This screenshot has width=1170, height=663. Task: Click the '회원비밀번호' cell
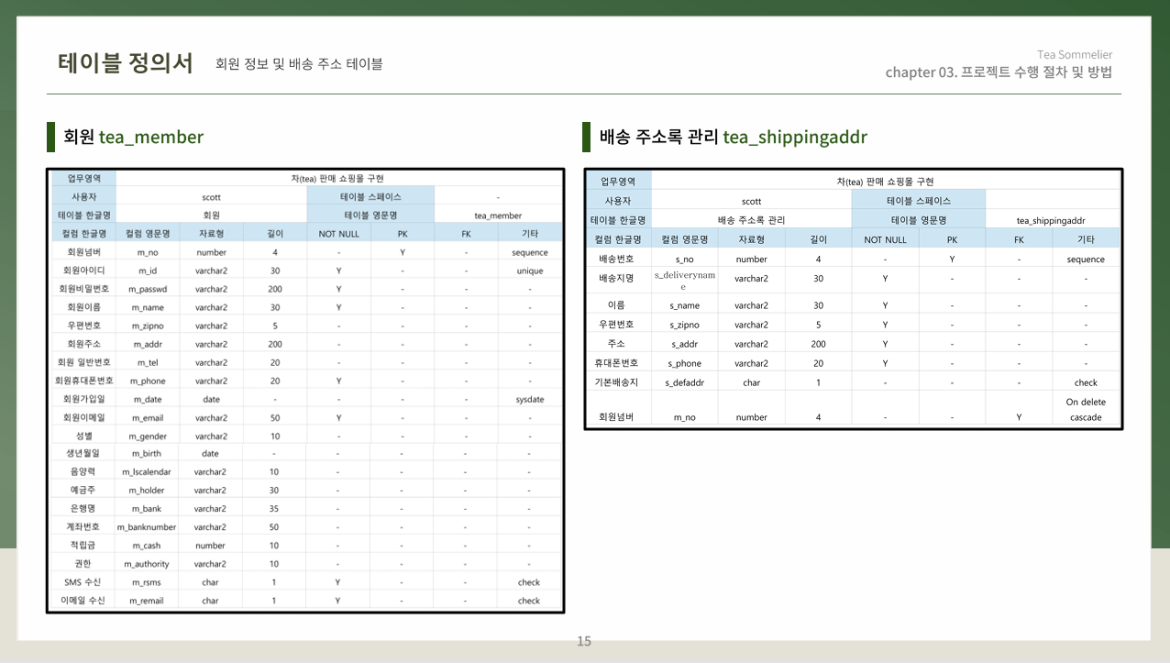click(84, 289)
